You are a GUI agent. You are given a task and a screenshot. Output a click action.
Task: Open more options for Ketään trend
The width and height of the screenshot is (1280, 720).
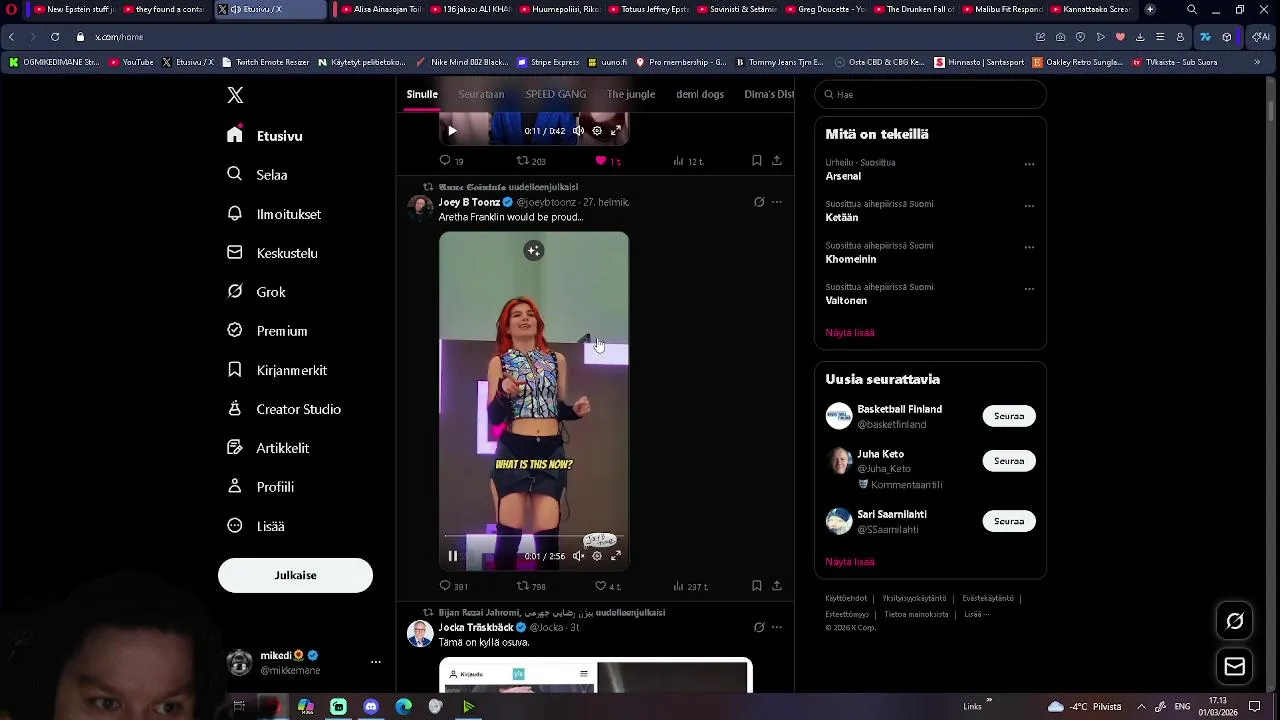pos(1029,206)
